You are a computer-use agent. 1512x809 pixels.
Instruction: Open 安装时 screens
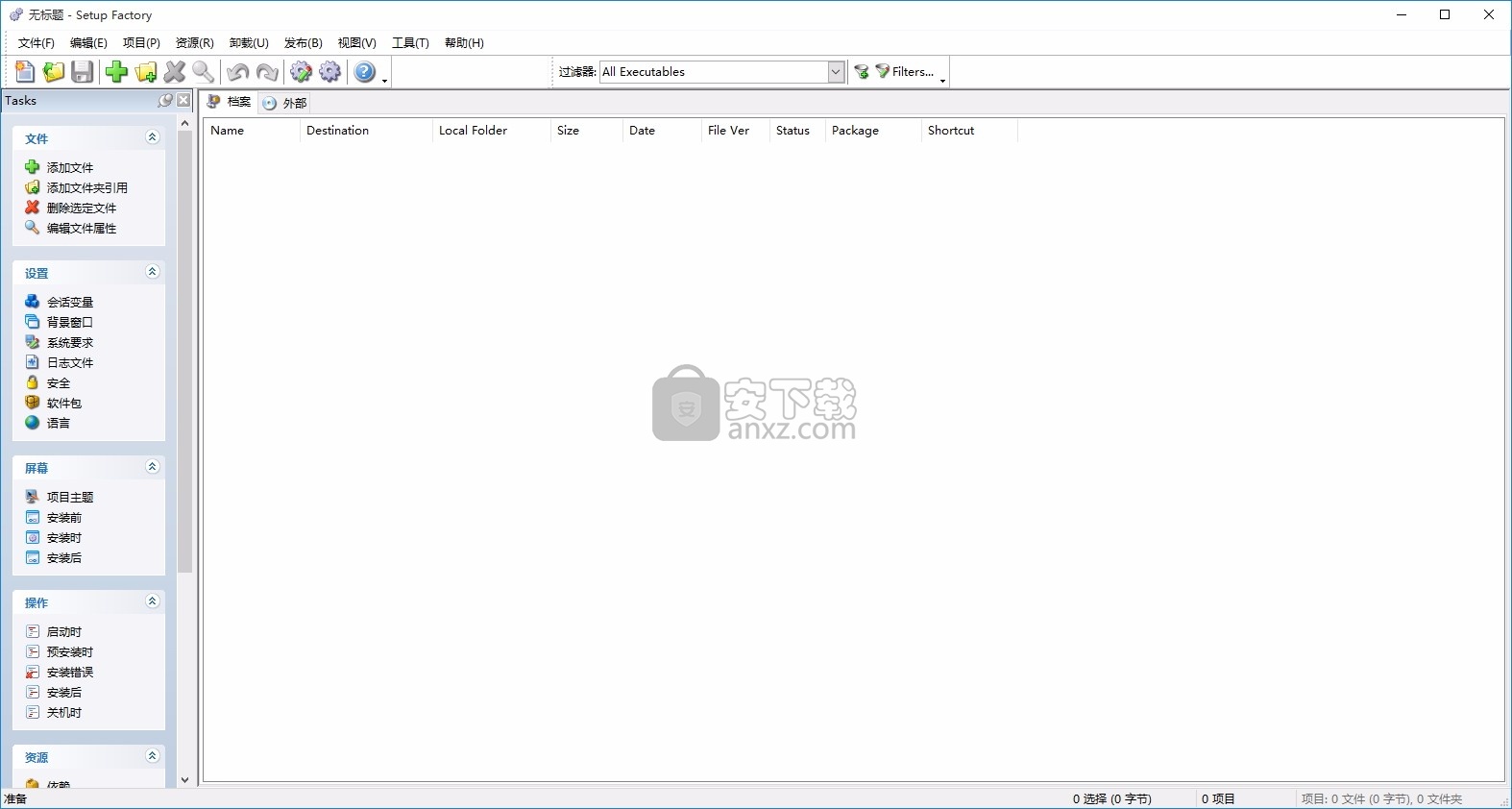pyautogui.click(x=64, y=537)
